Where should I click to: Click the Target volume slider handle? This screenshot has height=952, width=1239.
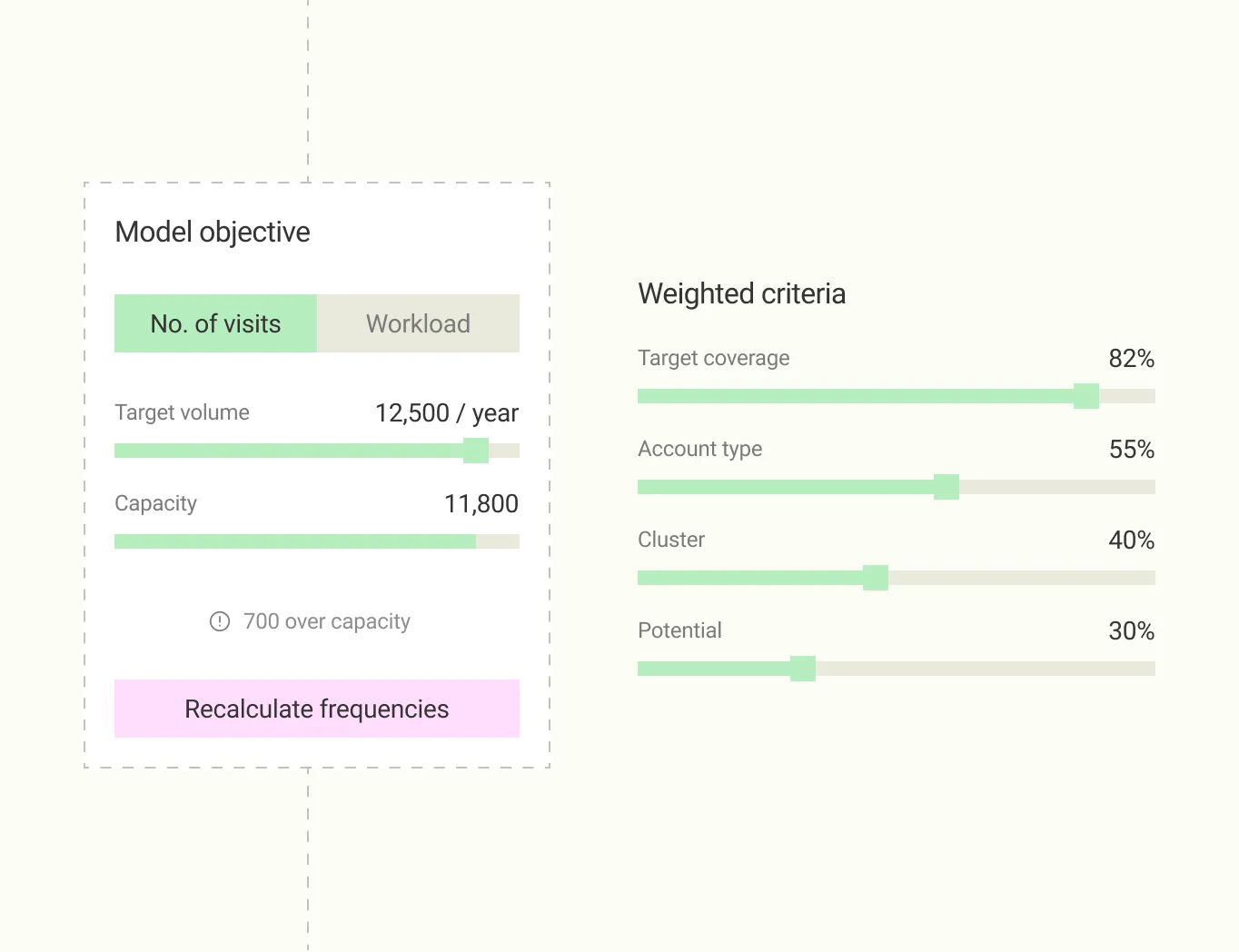click(476, 451)
